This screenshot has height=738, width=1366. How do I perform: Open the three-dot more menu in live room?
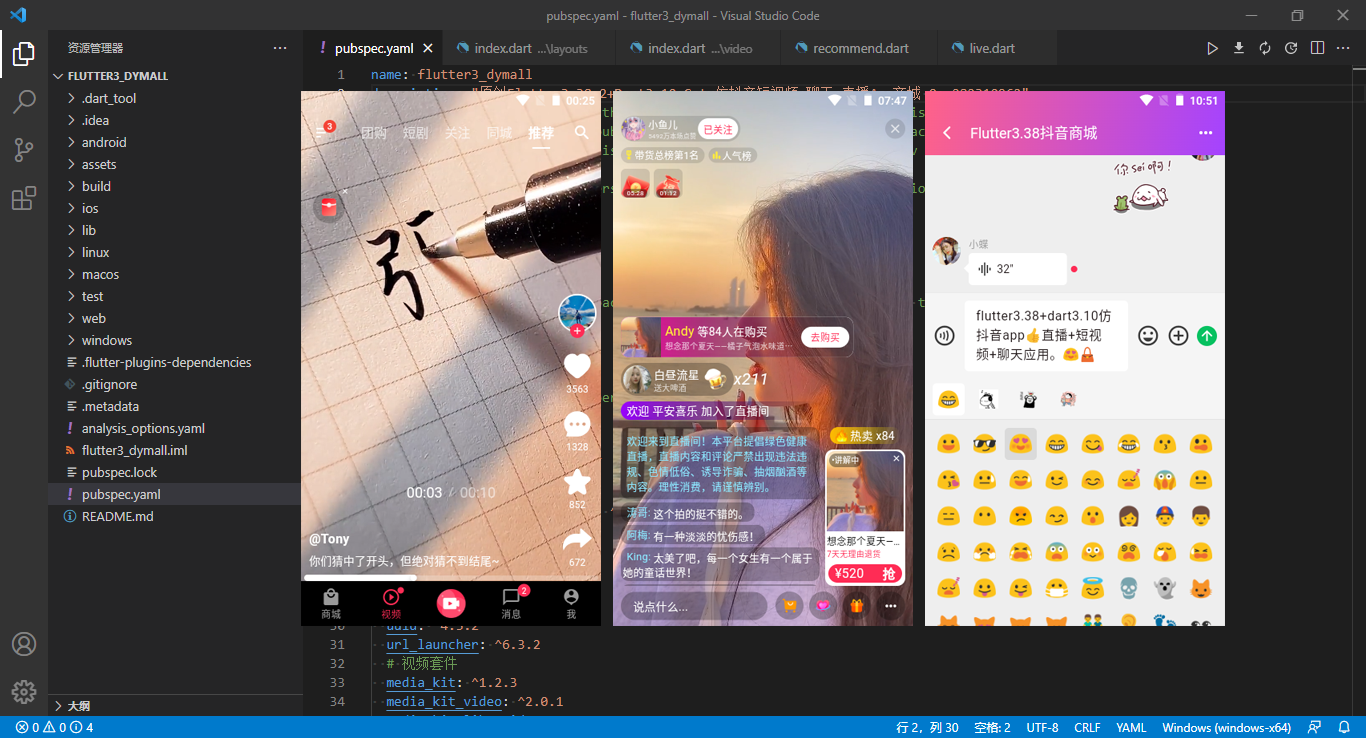click(x=891, y=605)
